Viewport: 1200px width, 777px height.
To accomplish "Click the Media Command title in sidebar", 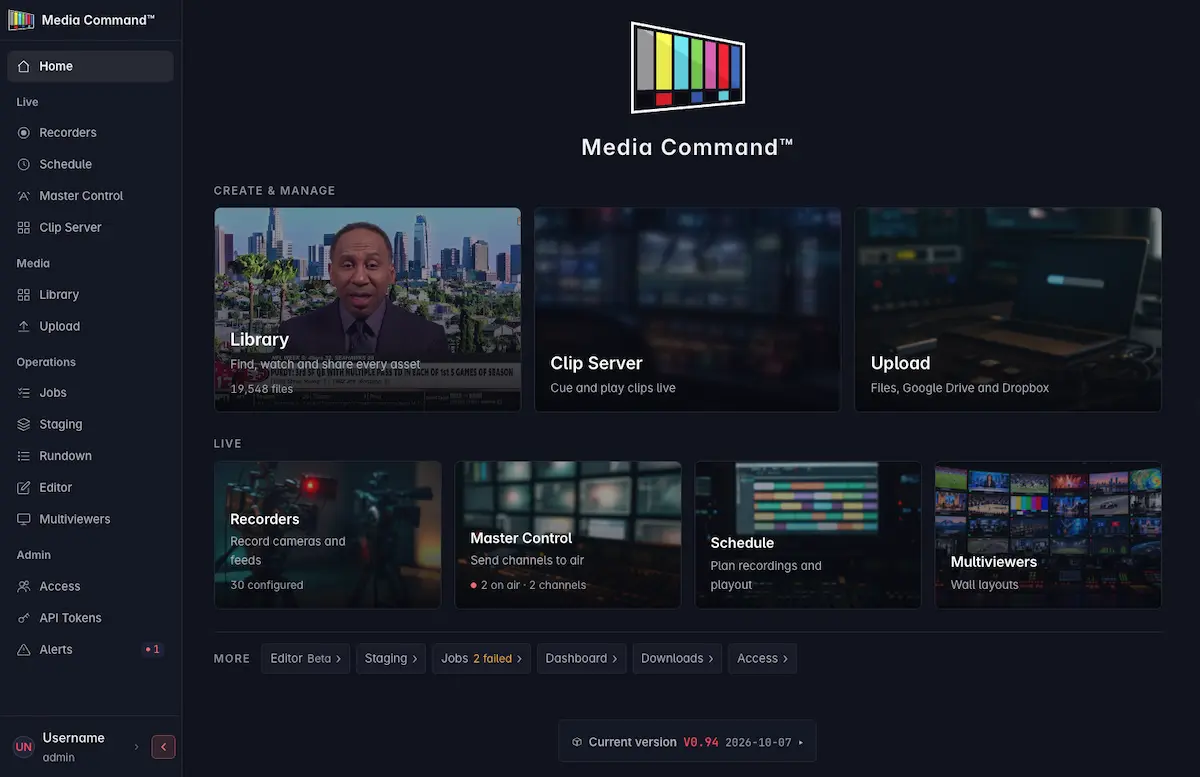I will (x=98, y=20).
